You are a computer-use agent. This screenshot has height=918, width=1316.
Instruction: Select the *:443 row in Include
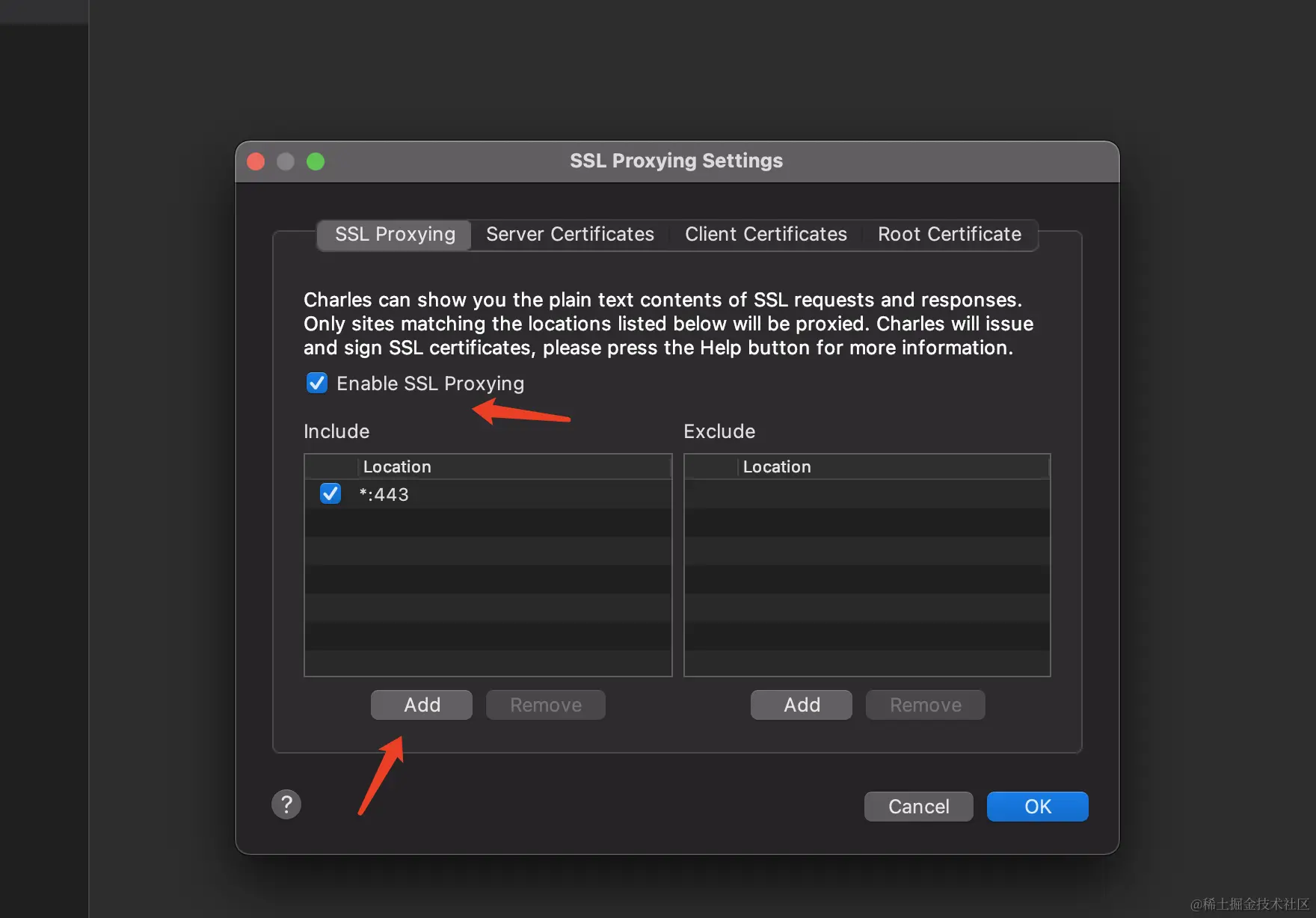[488, 494]
